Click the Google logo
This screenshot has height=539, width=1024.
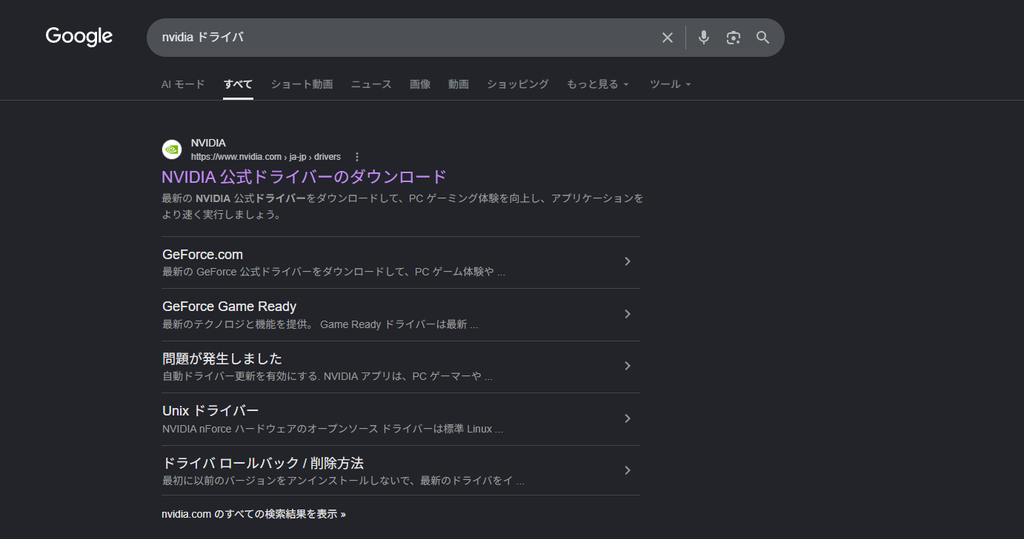[x=79, y=37]
